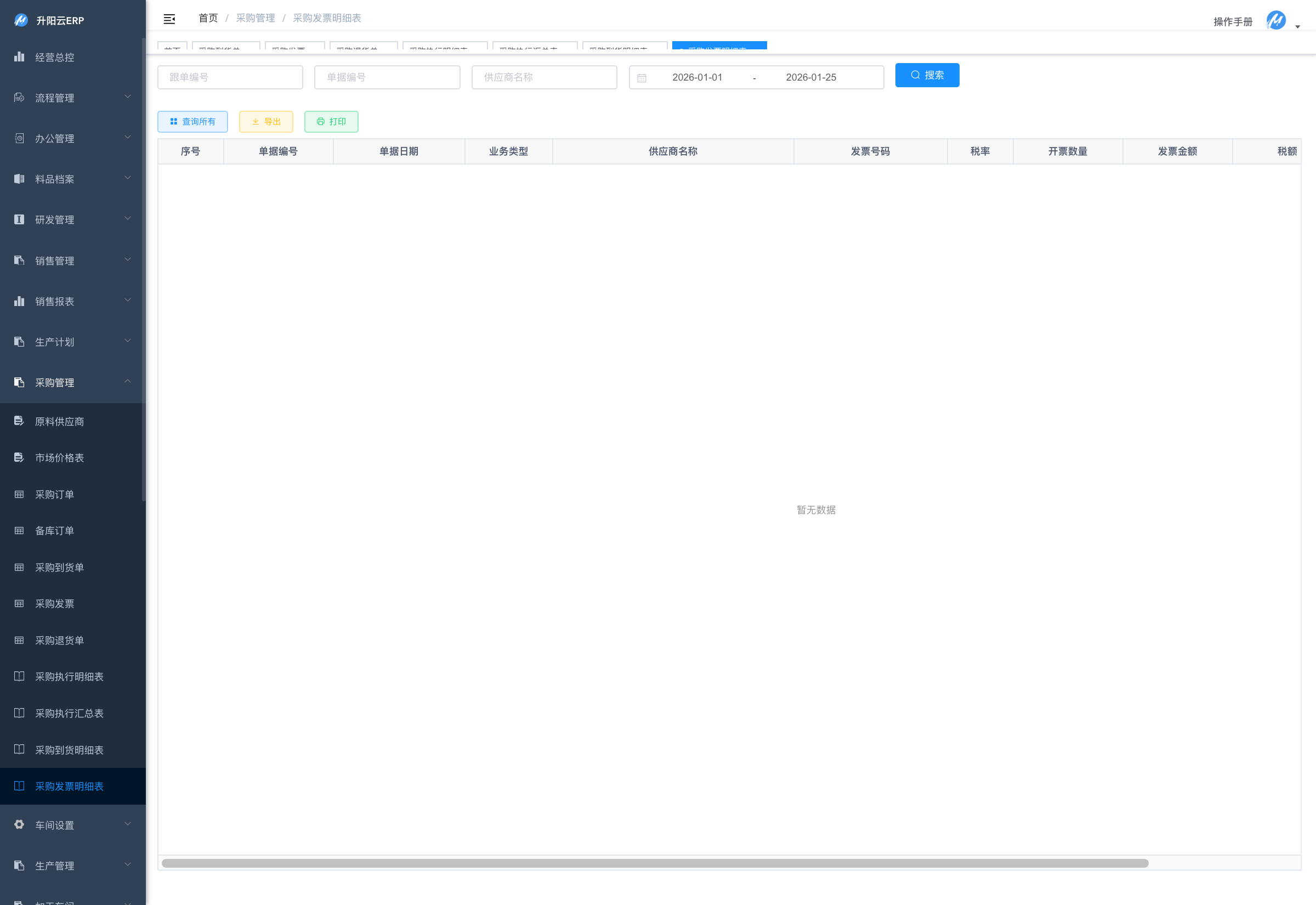Click the sidebar collapse hamburger icon
Viewport: 1316px width, 905px height.
tap(169, 19)
